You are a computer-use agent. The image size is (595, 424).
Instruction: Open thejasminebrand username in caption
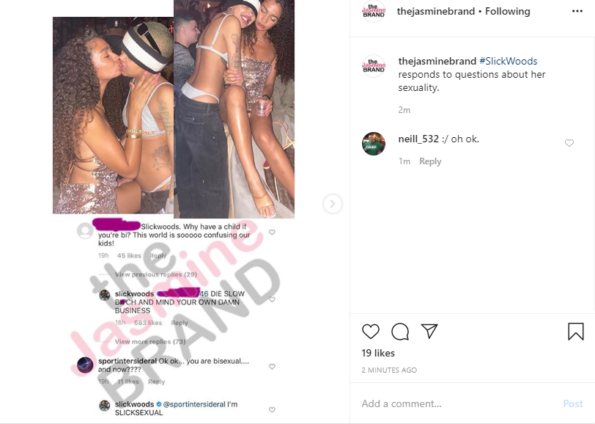[x=437, y=61]
